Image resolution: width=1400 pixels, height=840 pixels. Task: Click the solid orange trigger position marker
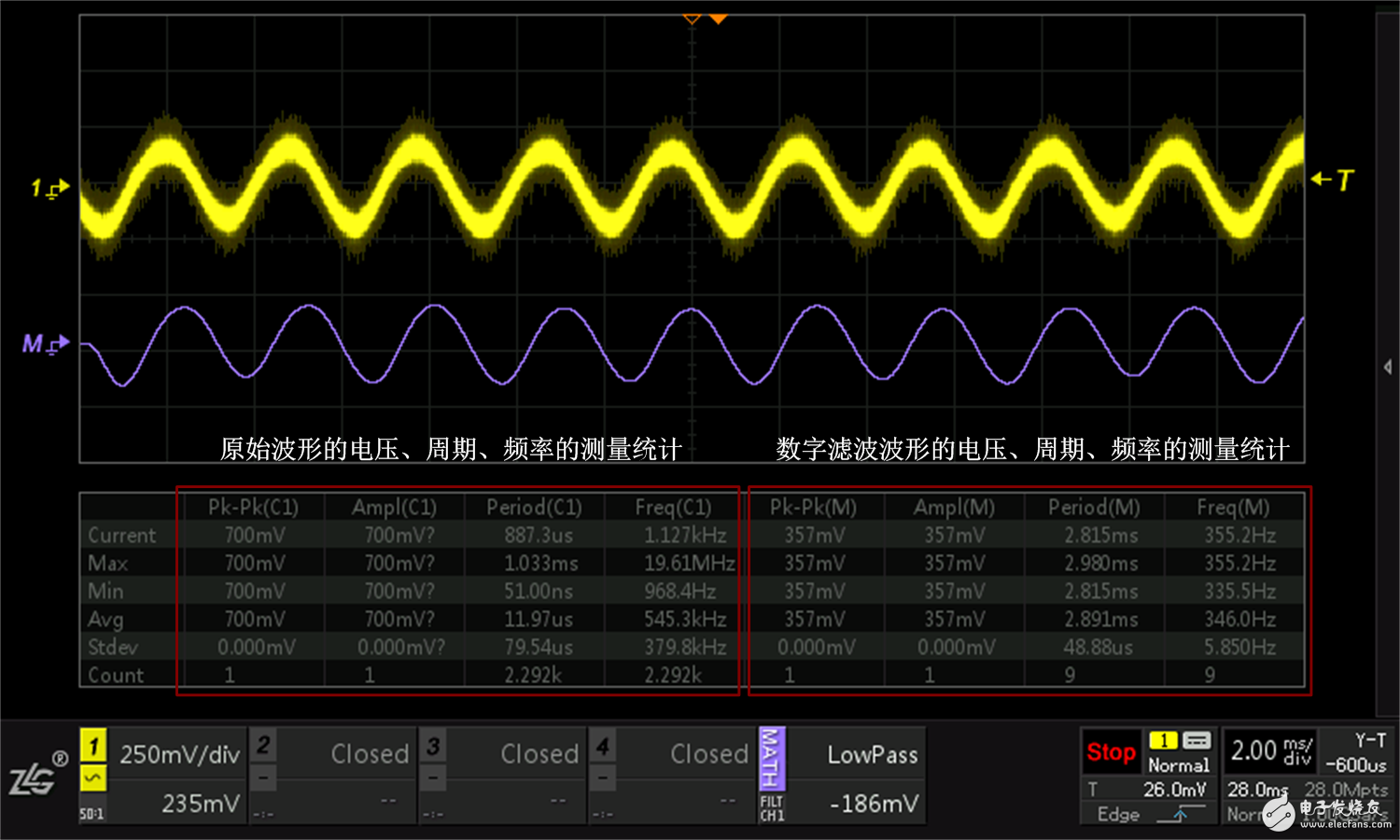coord(718,19)
